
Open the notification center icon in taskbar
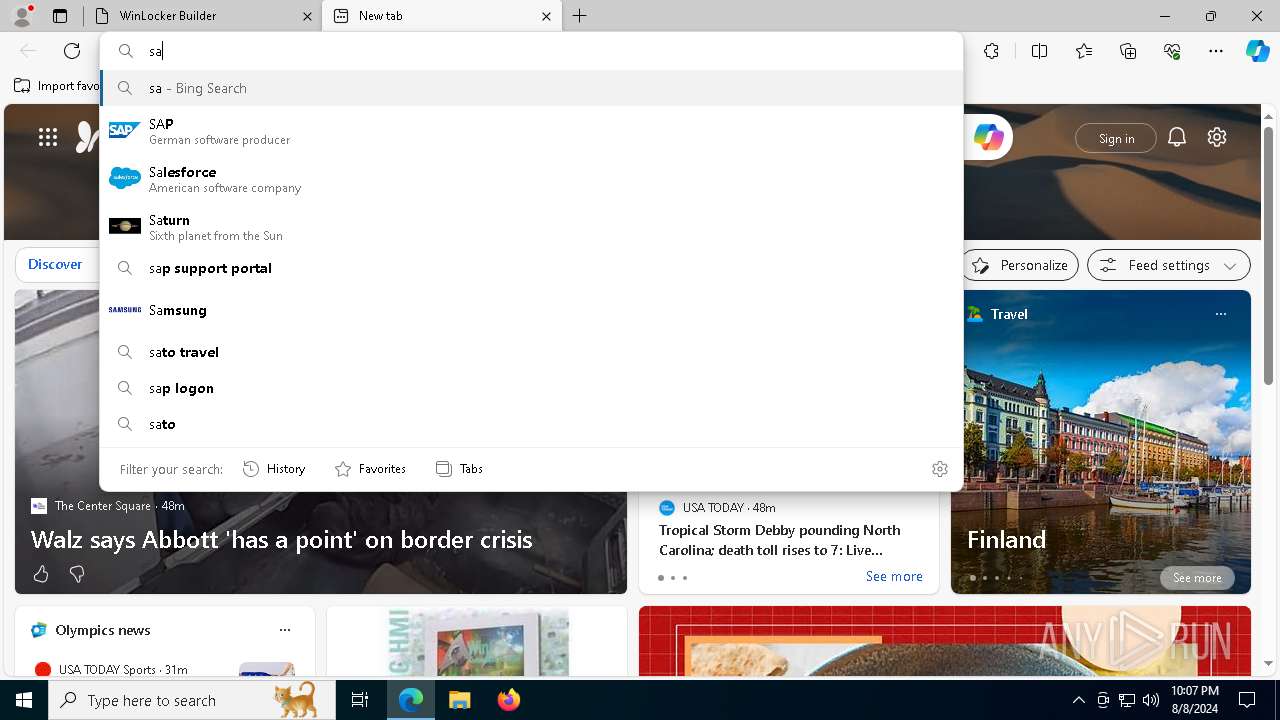(x=1247, y=700)
